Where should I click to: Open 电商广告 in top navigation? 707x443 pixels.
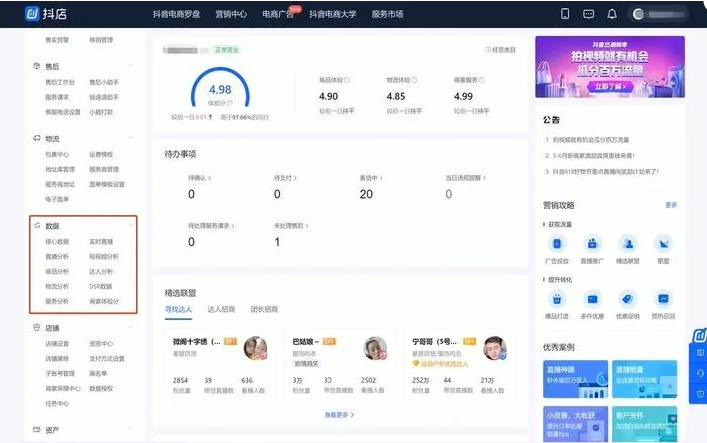[278, 14]
